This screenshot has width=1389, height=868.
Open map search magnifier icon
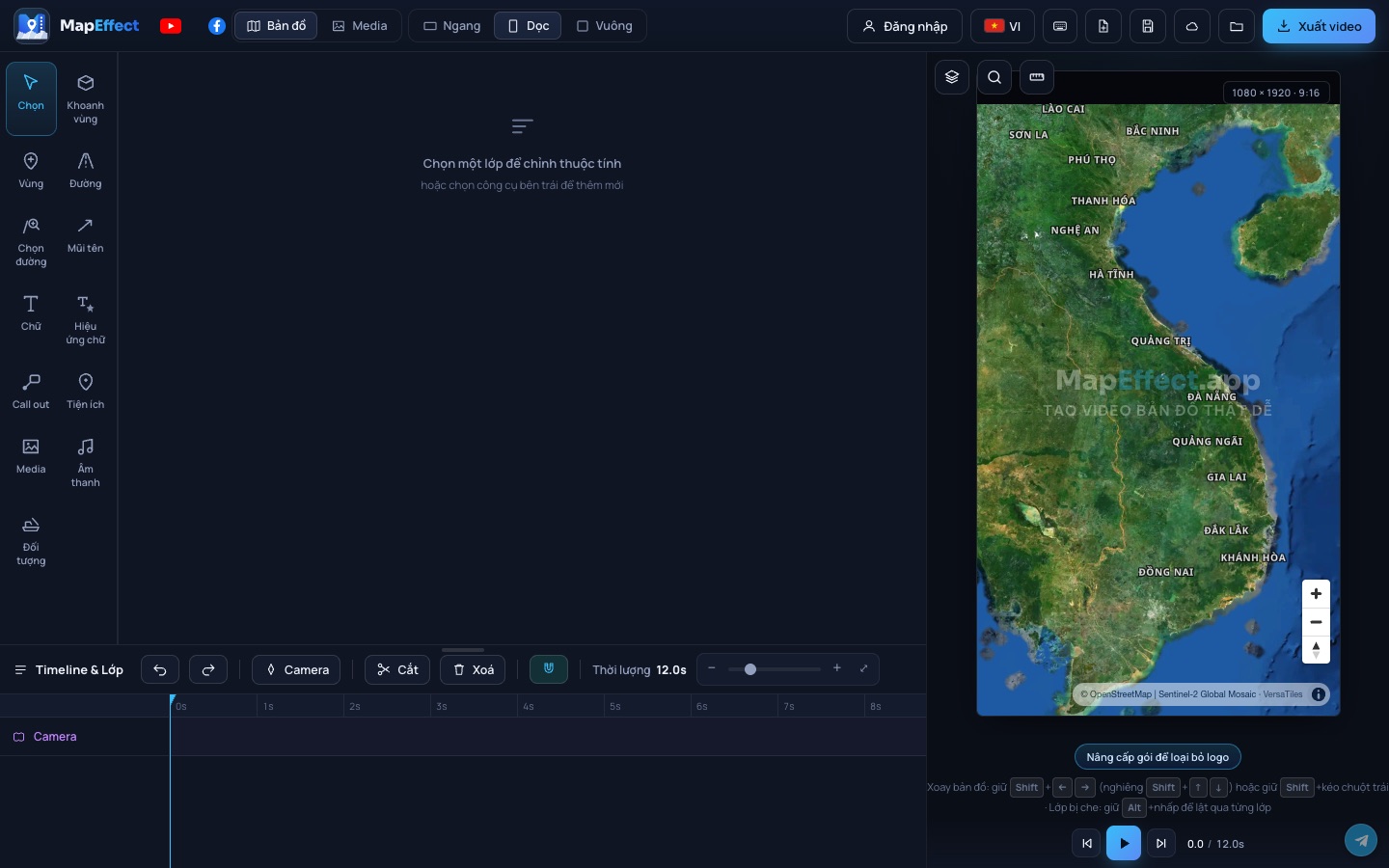[994, 77]
